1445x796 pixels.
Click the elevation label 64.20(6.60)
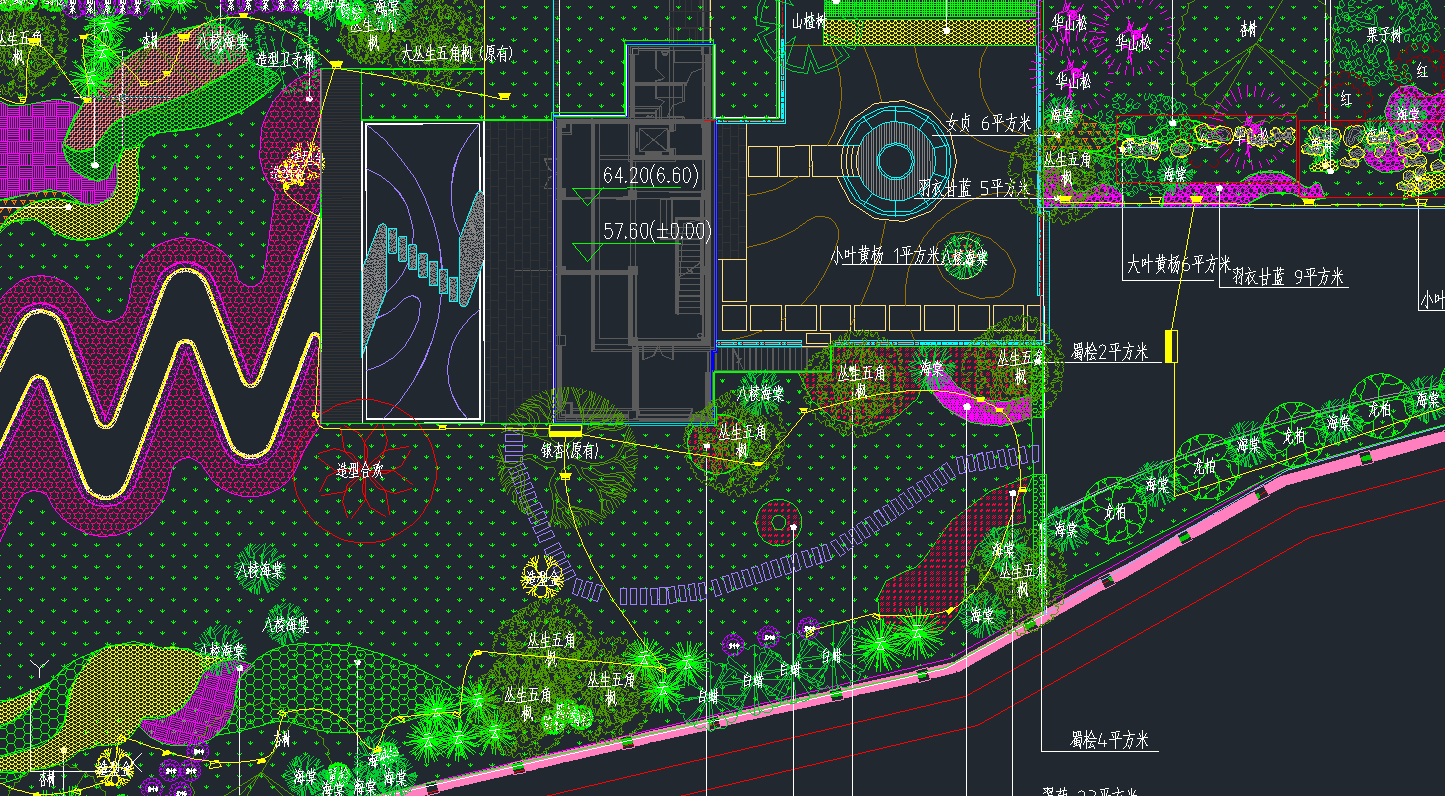[651, 176]
